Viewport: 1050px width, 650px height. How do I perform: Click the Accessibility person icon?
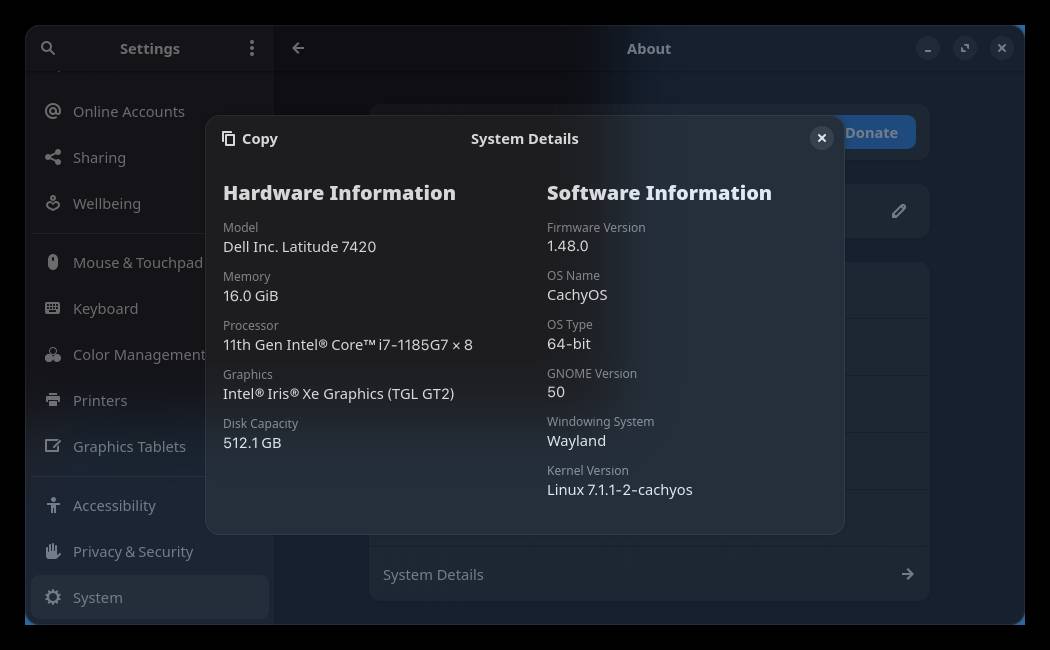(53, 505)
